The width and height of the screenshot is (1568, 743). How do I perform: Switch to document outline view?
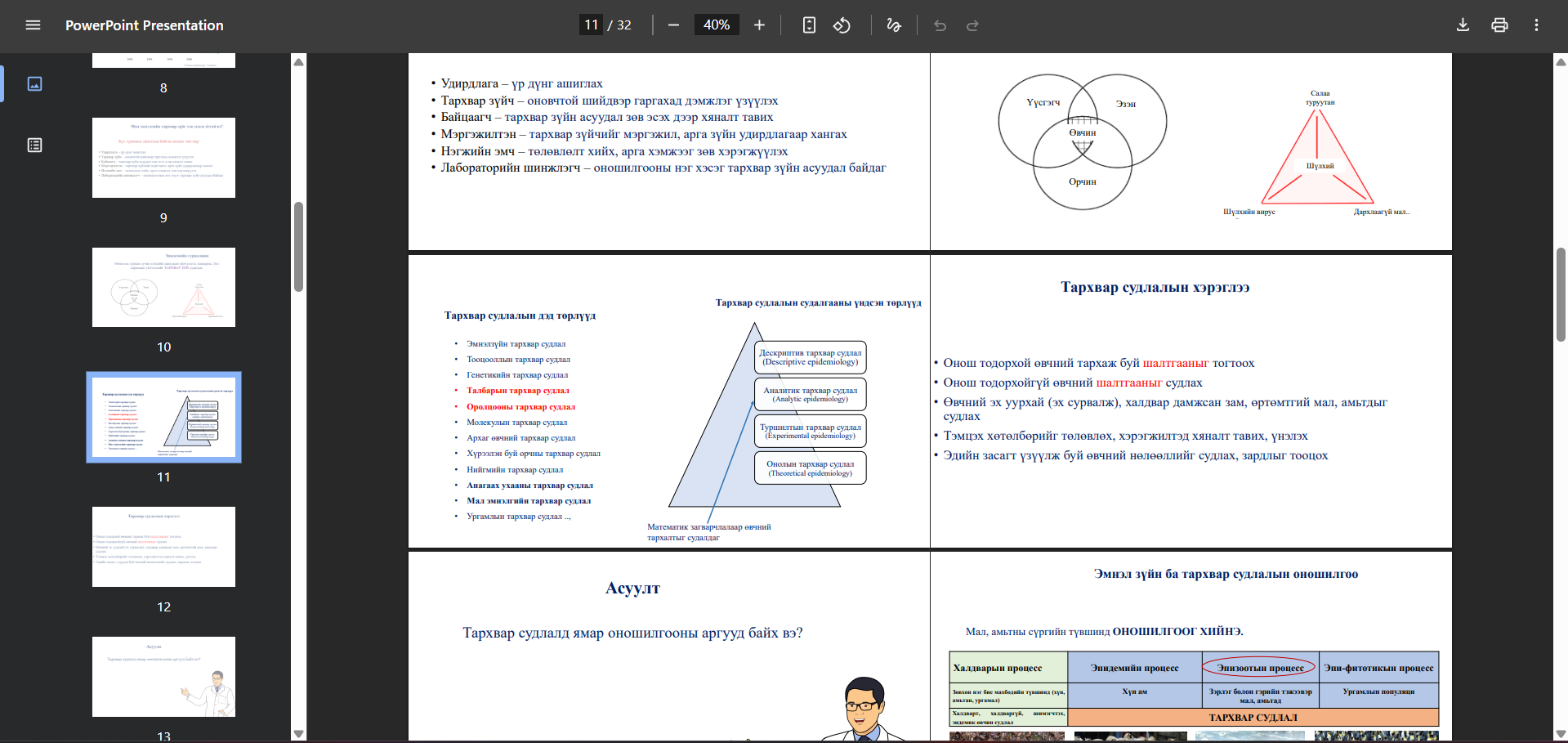(x=34, y=145)
